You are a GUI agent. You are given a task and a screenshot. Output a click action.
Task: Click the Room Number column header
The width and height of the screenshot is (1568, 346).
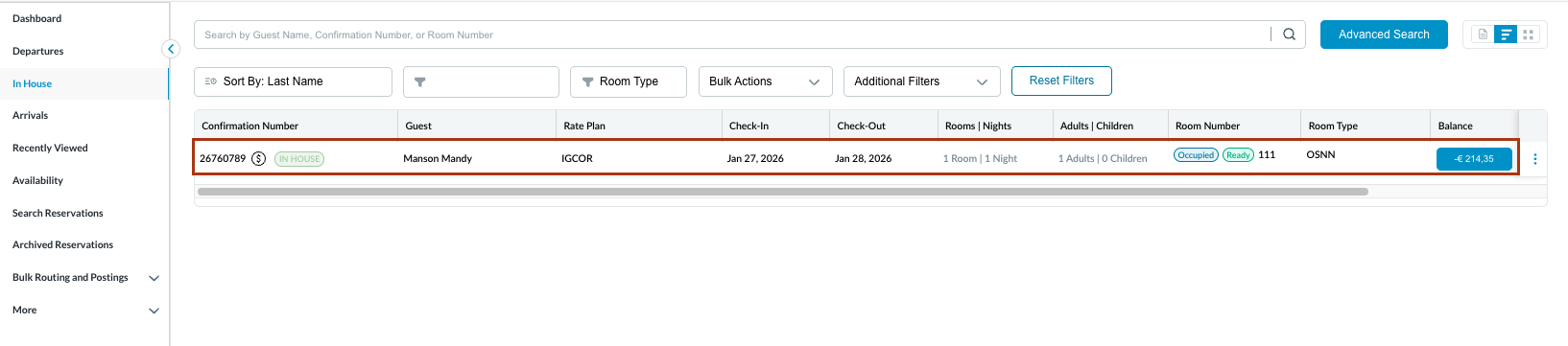tap(1207, 126)
